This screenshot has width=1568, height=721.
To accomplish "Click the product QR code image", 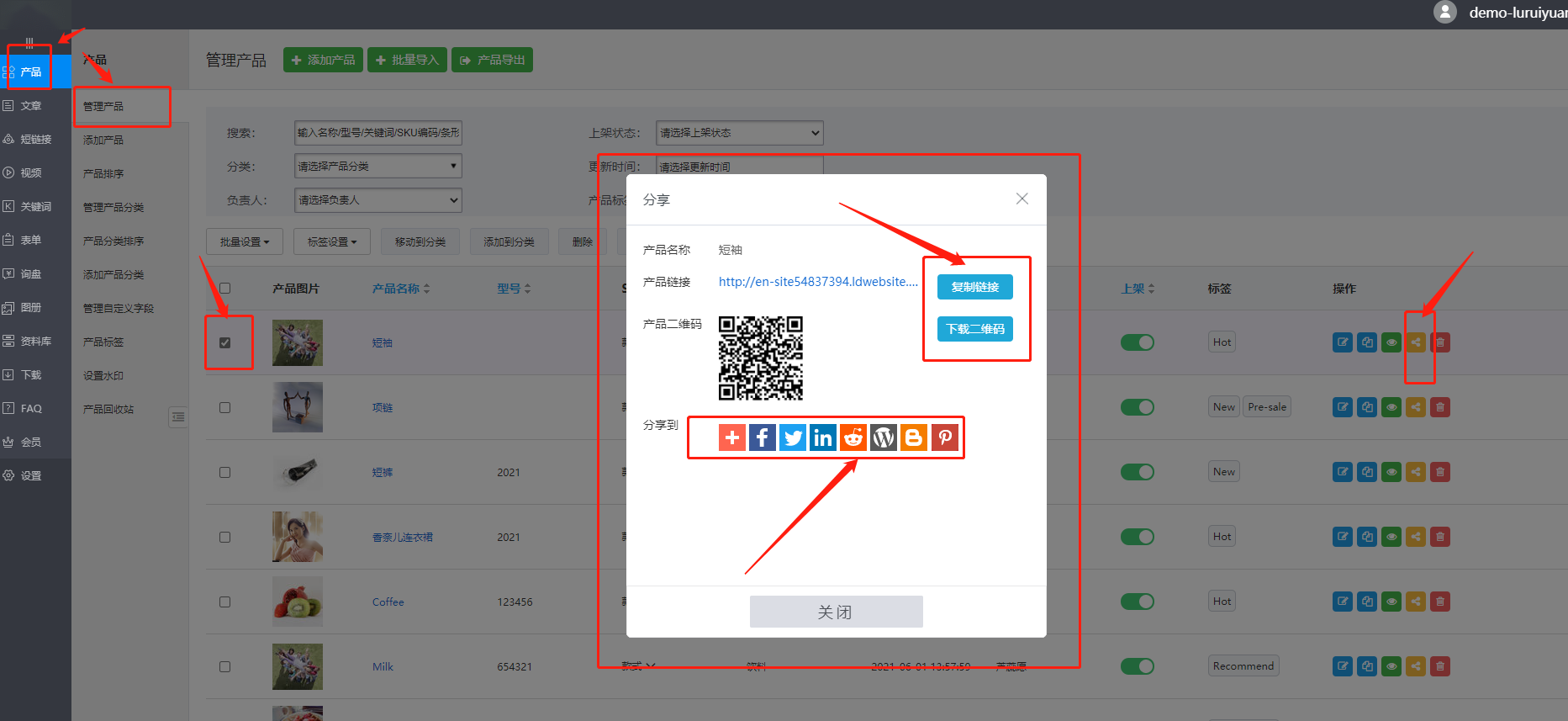I will click(x=760, y=358).
